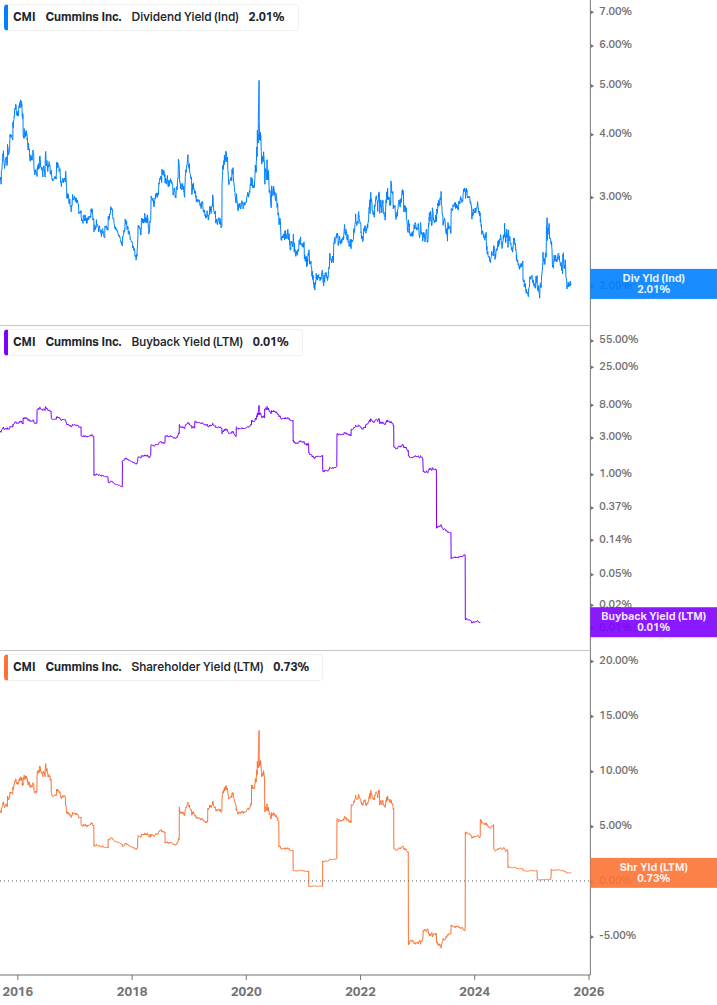The height and width of the screenshot is (1005, 717).
Task: Click the 2.01% value in dividend legend
Action: [267, 17]
